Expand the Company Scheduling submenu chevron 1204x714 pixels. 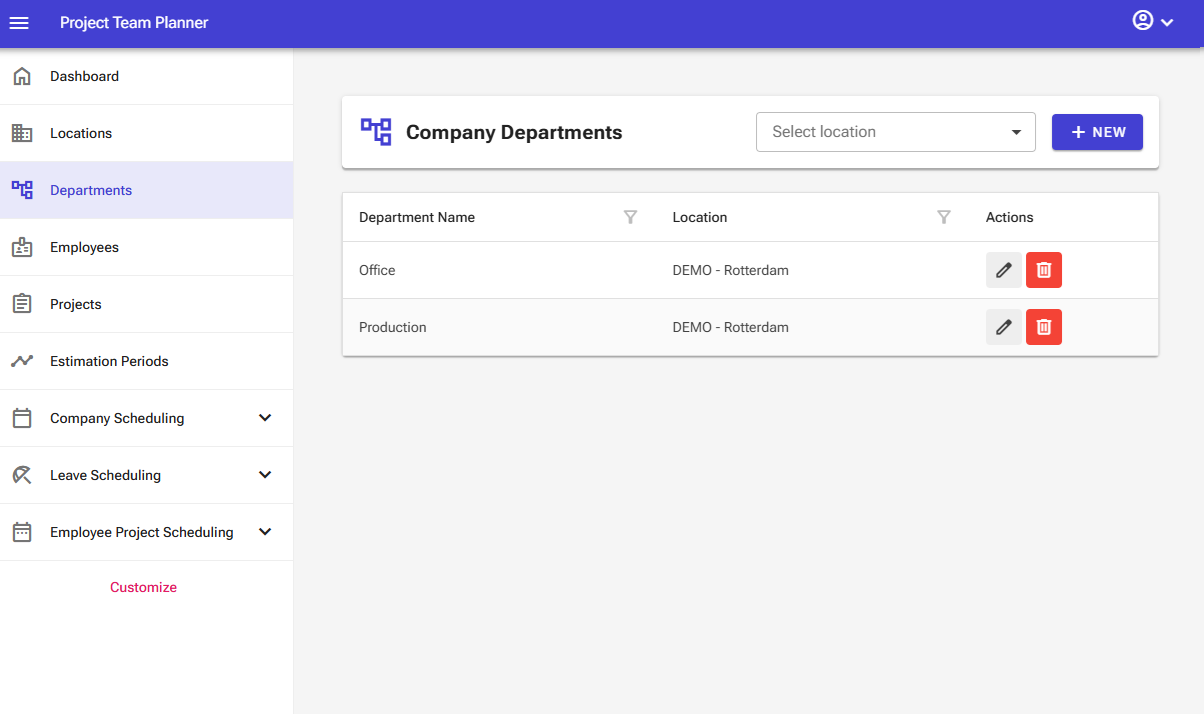pyautogui.click(x=265, y=418)
